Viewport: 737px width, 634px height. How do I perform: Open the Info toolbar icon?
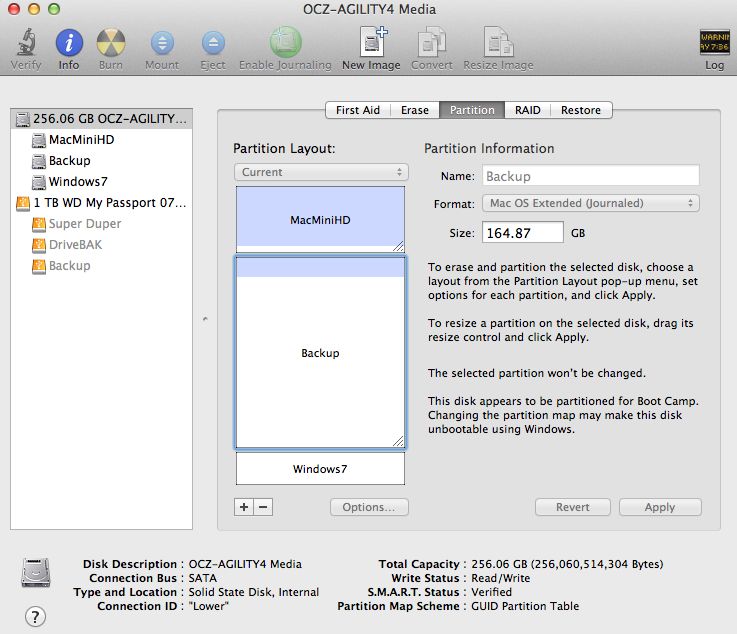pos(69,44)
